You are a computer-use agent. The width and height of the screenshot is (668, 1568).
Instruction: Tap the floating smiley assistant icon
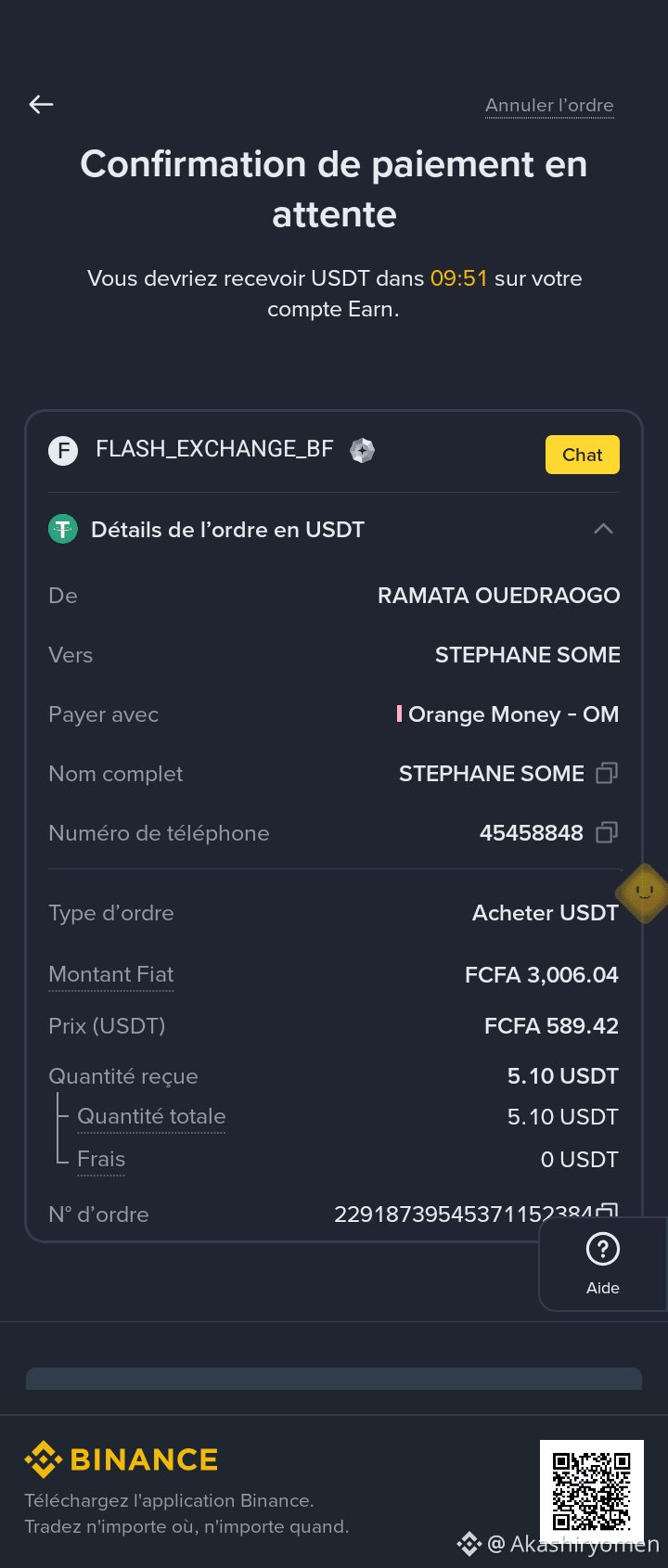point(642,893)
